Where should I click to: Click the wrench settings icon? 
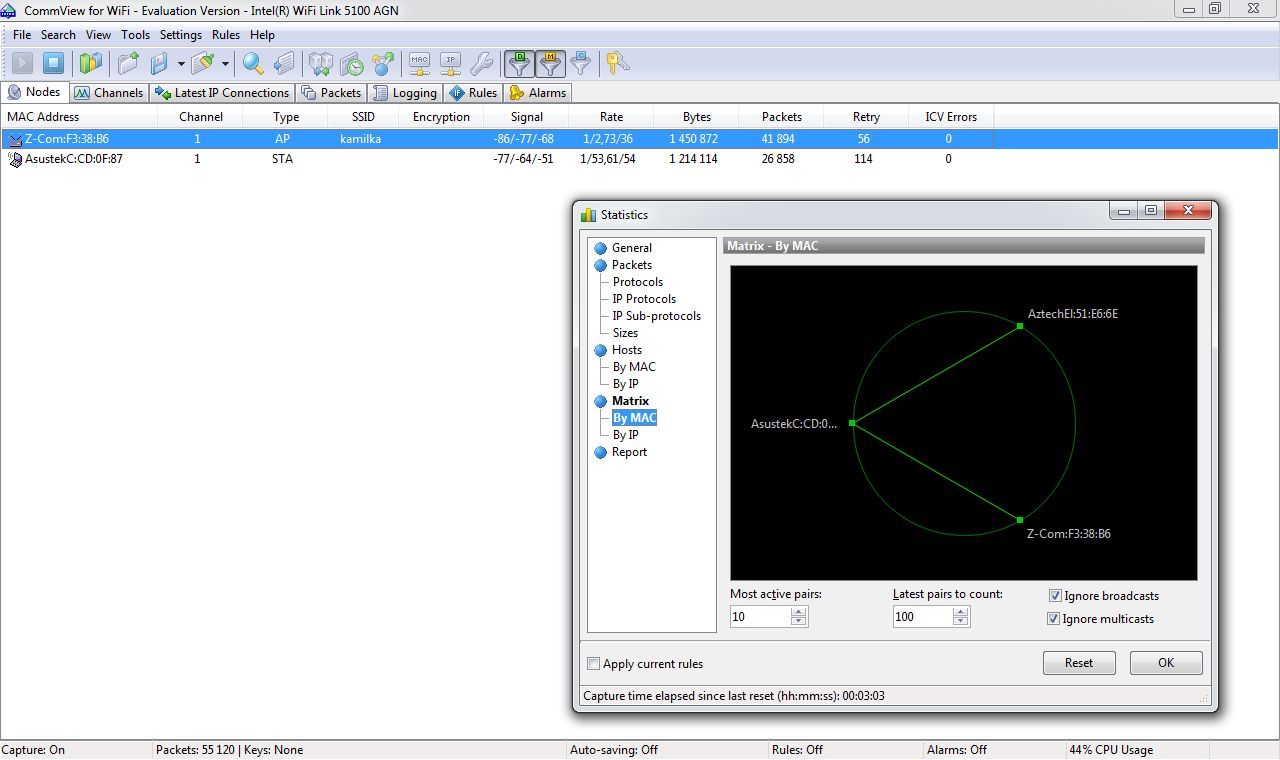coord(481,64)
